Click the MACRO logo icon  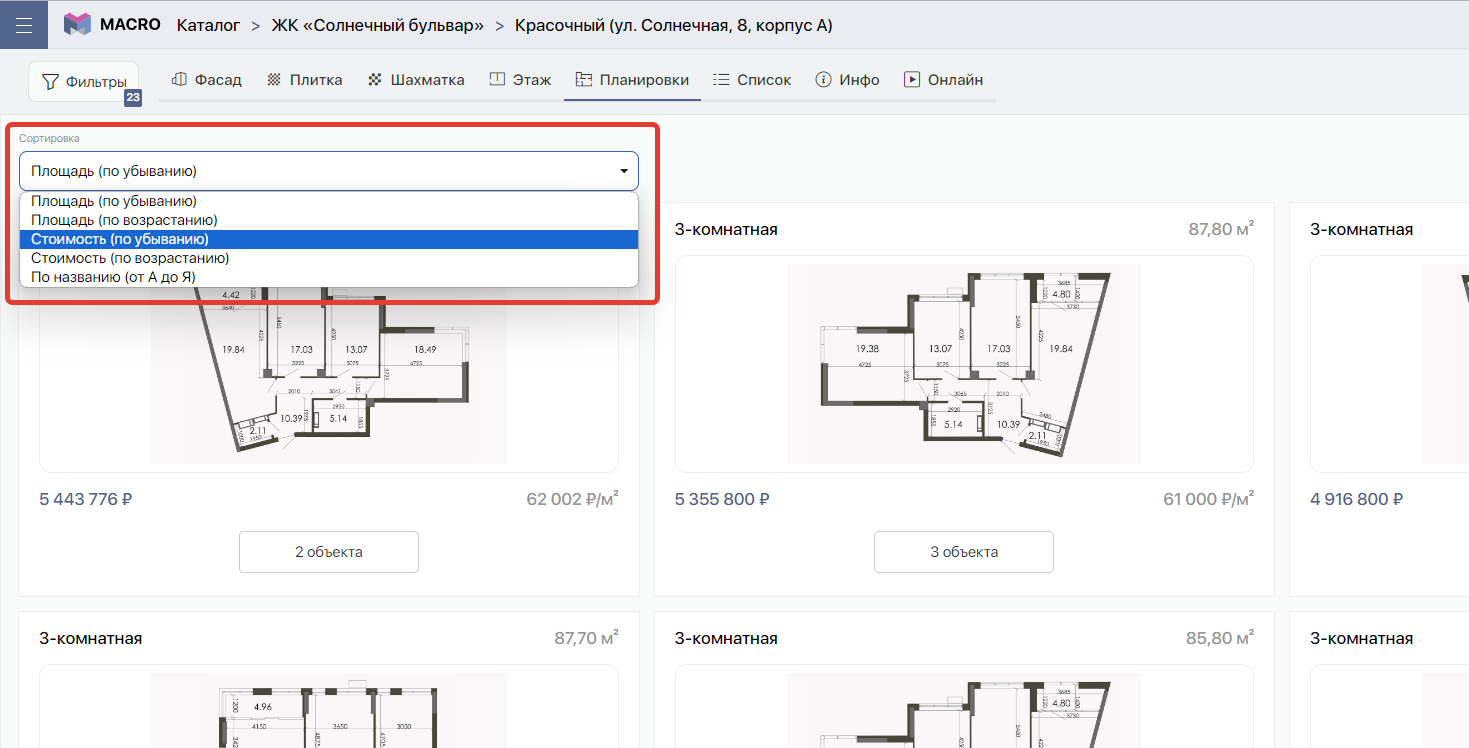[x=77, y=25]
